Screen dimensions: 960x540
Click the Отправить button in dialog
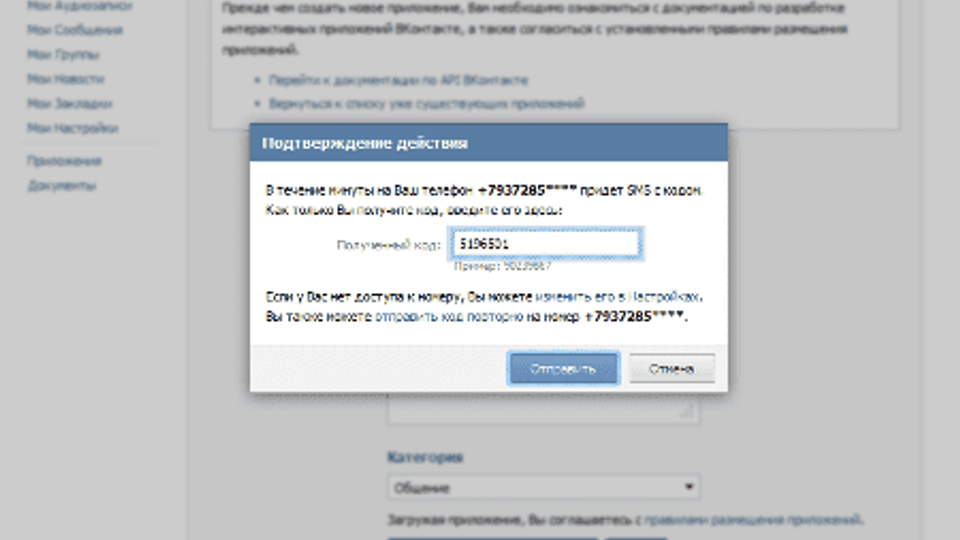(563, 369)
